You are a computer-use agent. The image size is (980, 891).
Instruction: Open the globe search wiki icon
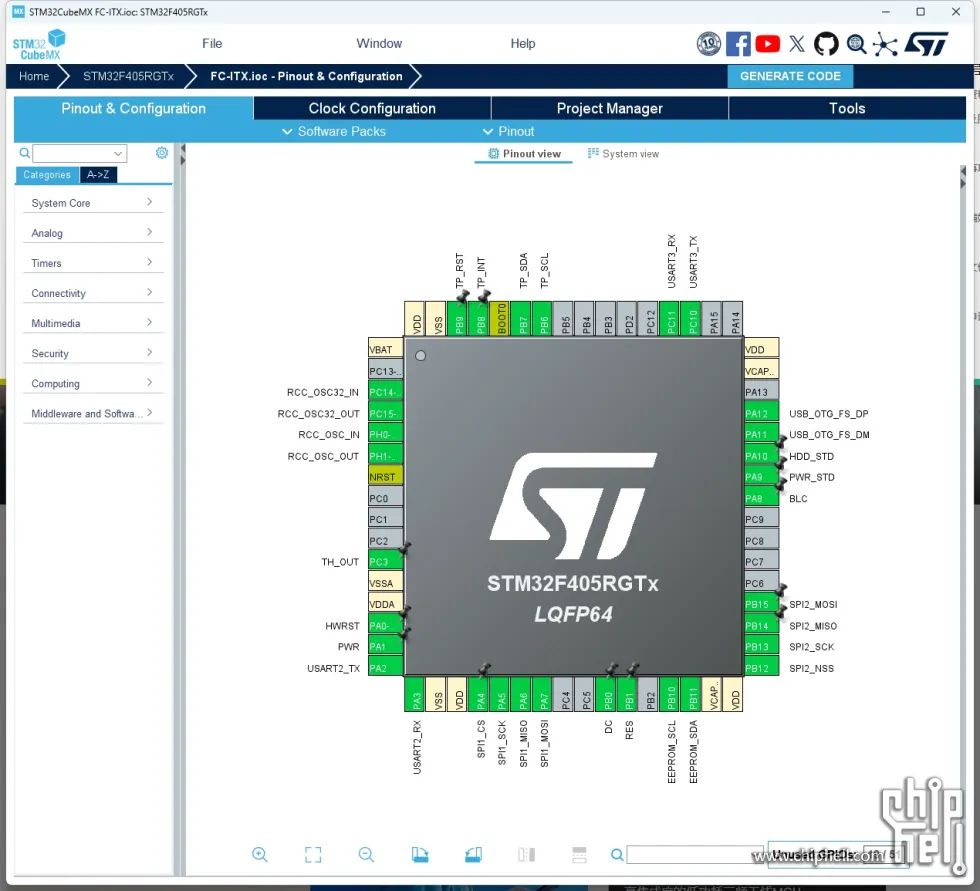click(856, 44)
